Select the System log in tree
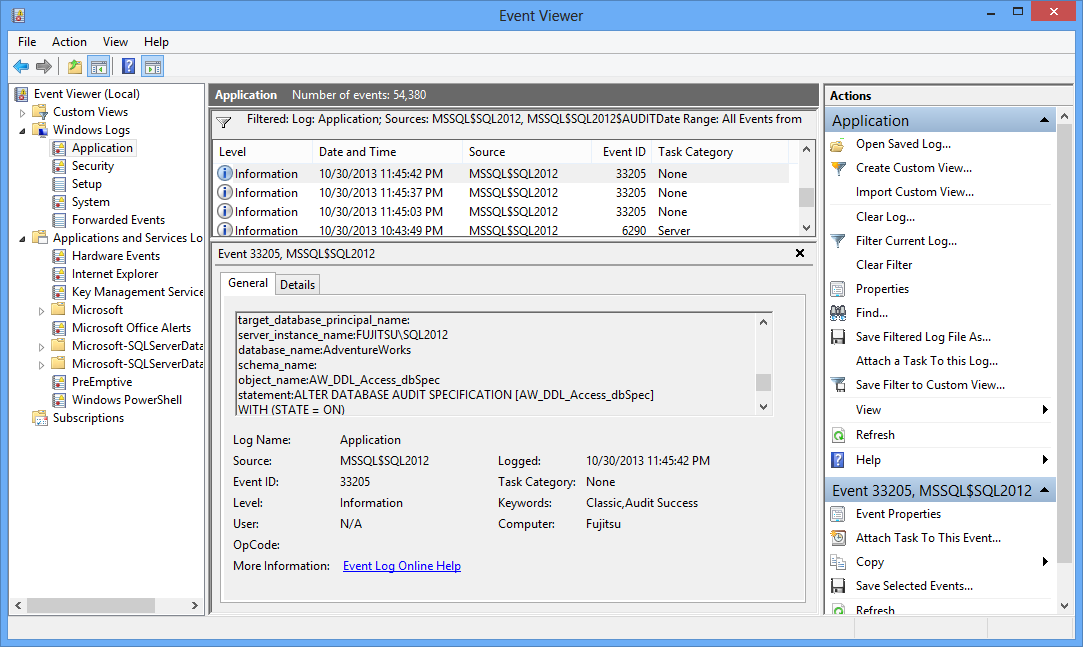1083x647 pixels. [90, 202]
